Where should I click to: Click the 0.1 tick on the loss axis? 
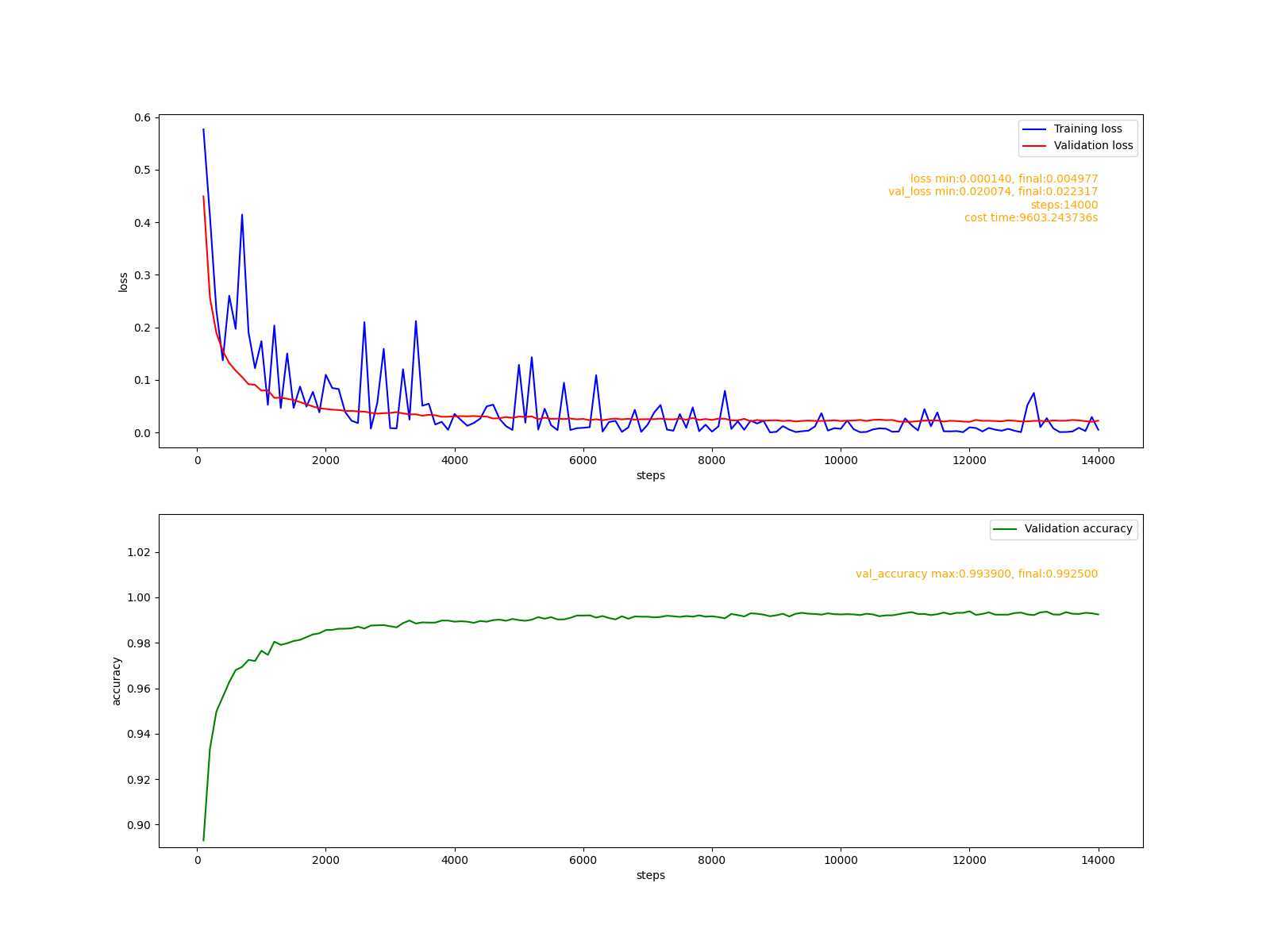[x=142, y=380]
